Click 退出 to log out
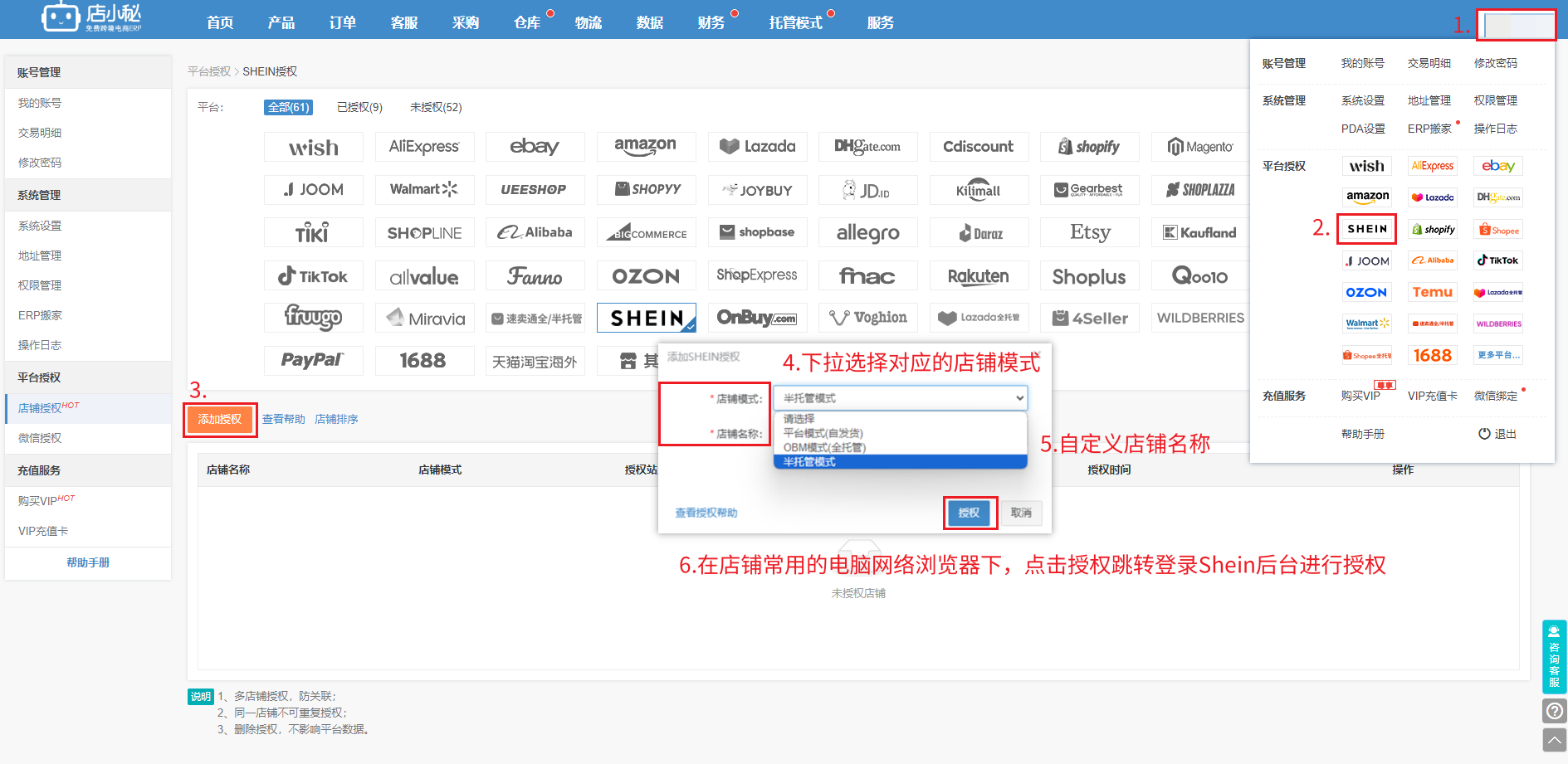Image resolution: width=1568 pixels, height=764 pixels. 1497,434
